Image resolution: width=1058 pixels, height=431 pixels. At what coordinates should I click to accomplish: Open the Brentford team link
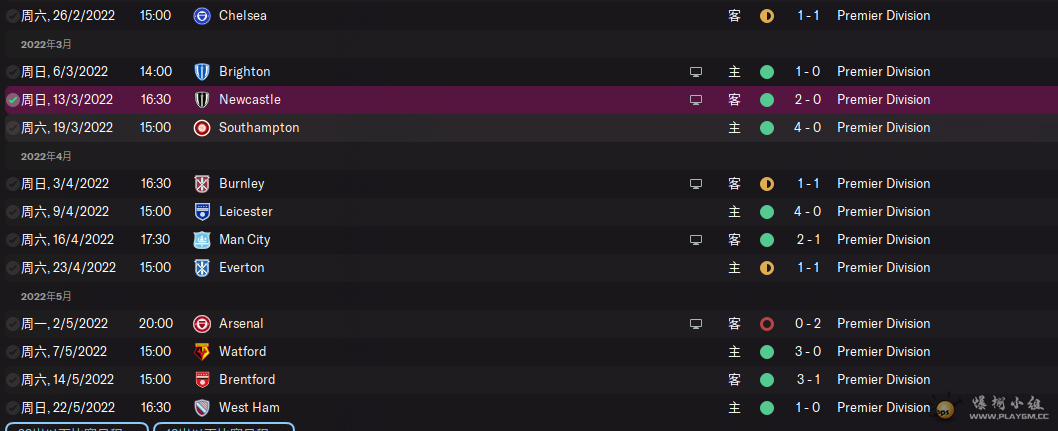(x=247, y=380)
